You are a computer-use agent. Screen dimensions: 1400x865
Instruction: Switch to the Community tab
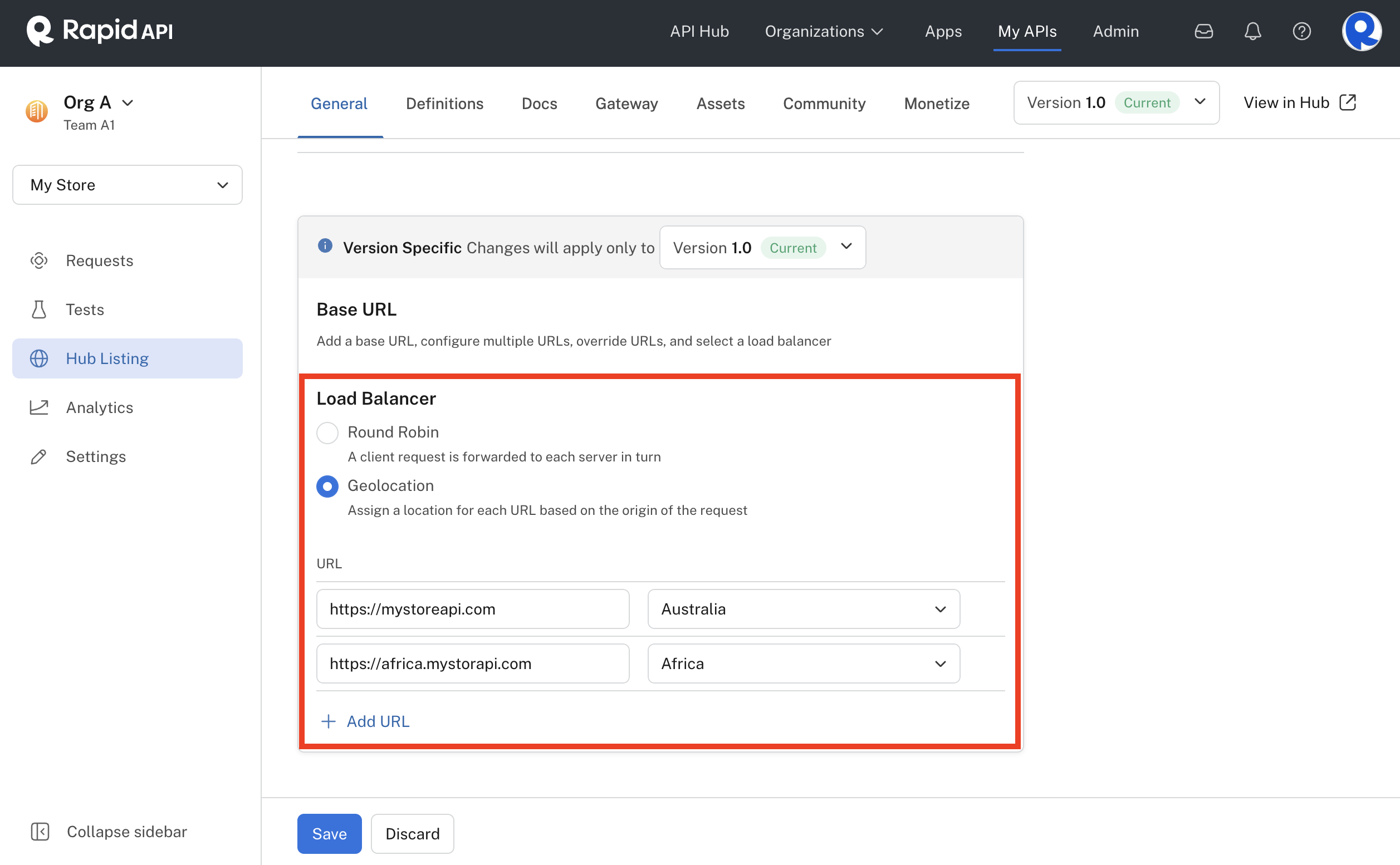click(824, 104)
